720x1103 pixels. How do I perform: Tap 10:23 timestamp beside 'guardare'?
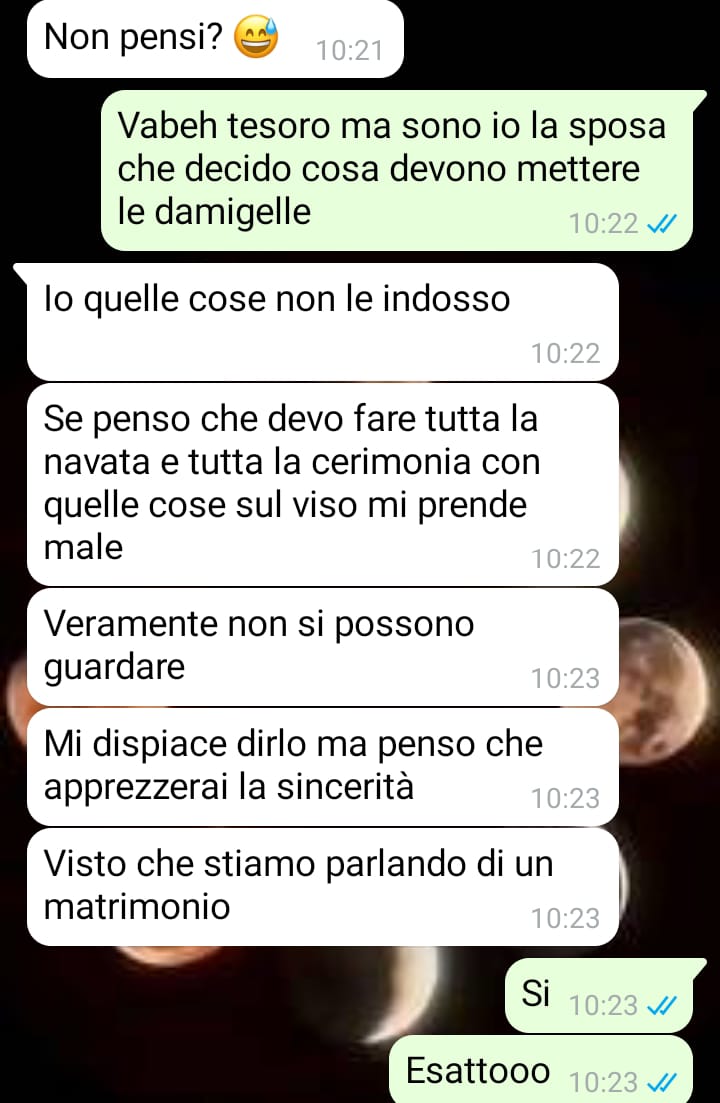(x=565, y=678)
